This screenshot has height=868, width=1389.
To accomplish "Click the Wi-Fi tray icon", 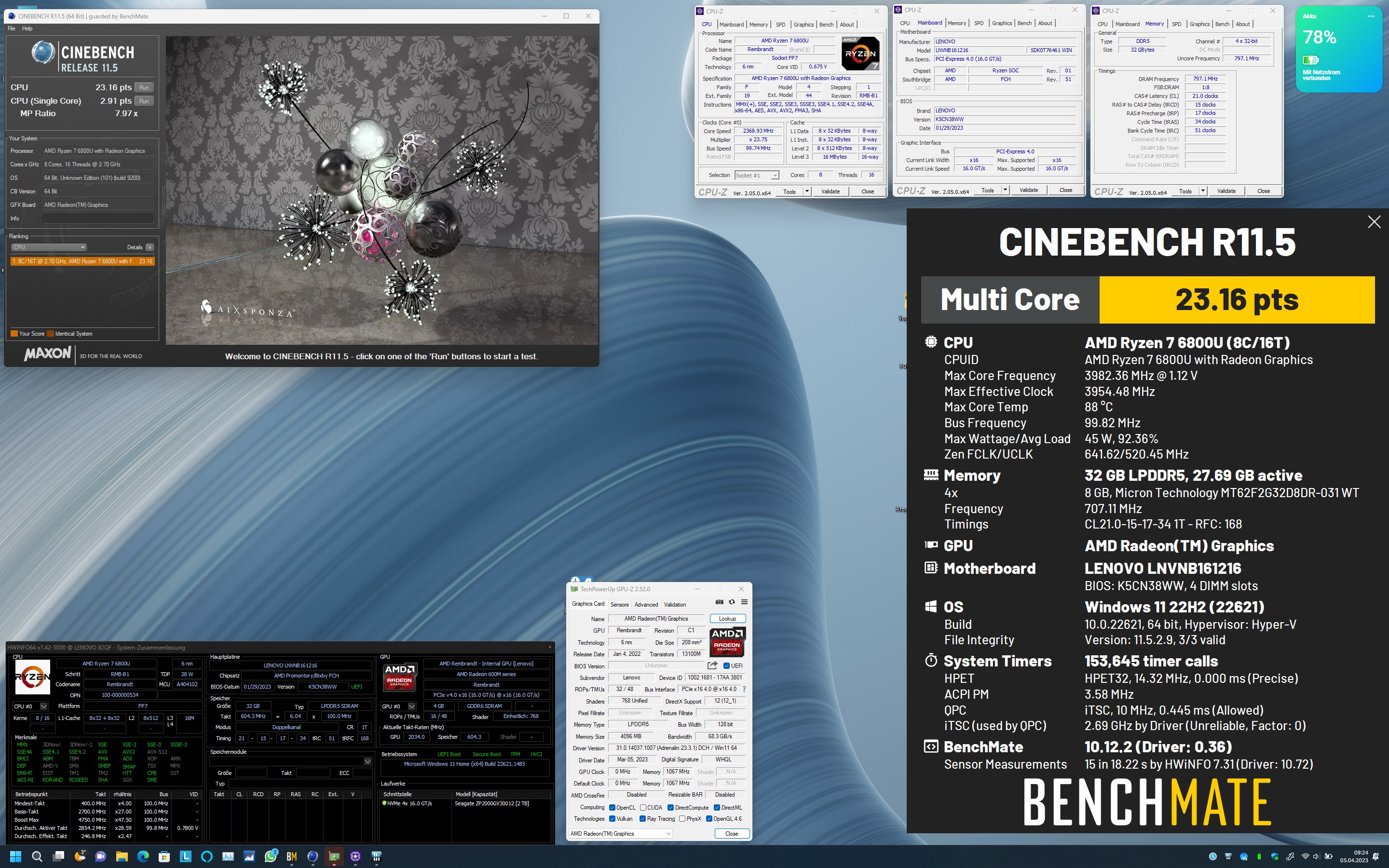I will tap(1305, 856).
